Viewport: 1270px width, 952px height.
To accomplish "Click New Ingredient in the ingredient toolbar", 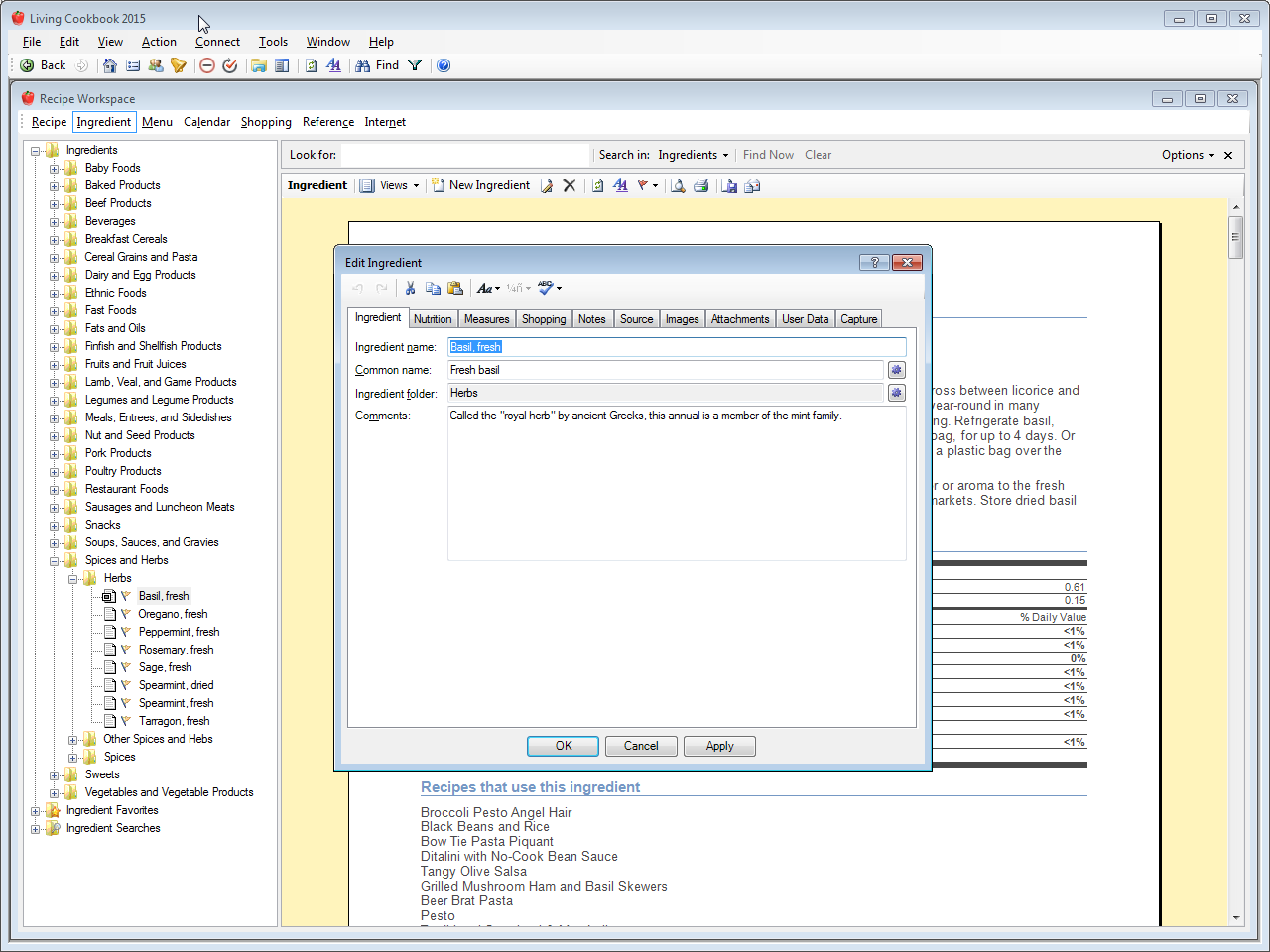I will pos(481,185).
